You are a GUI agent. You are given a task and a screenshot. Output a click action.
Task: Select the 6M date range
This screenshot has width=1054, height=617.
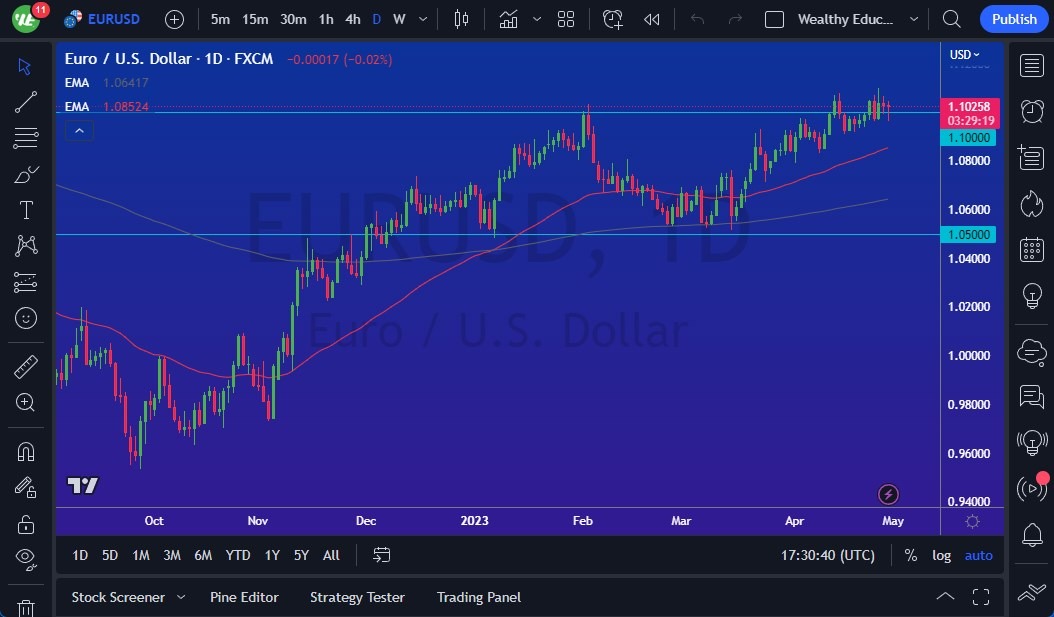[203, 555]
